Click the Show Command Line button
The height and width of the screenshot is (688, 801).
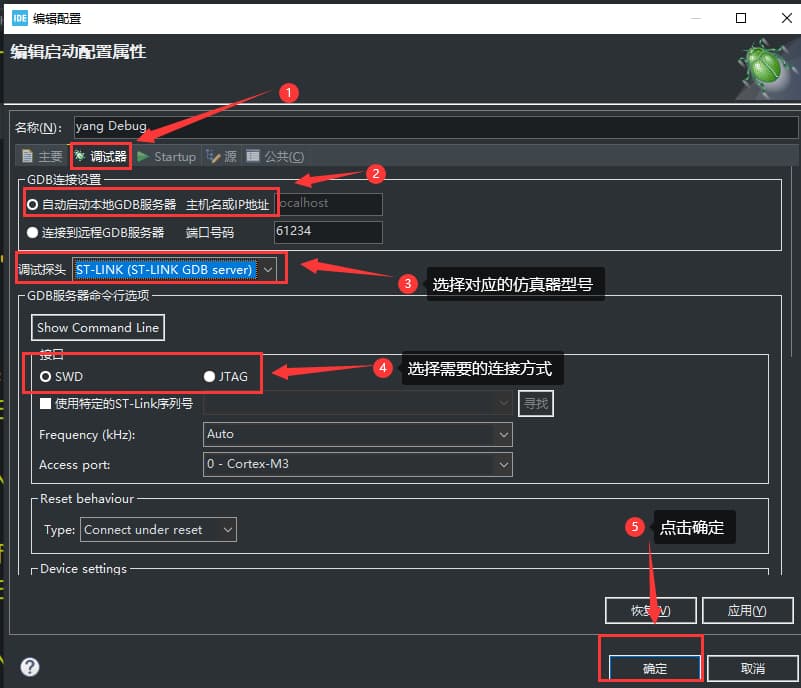[x=98, y=328]
